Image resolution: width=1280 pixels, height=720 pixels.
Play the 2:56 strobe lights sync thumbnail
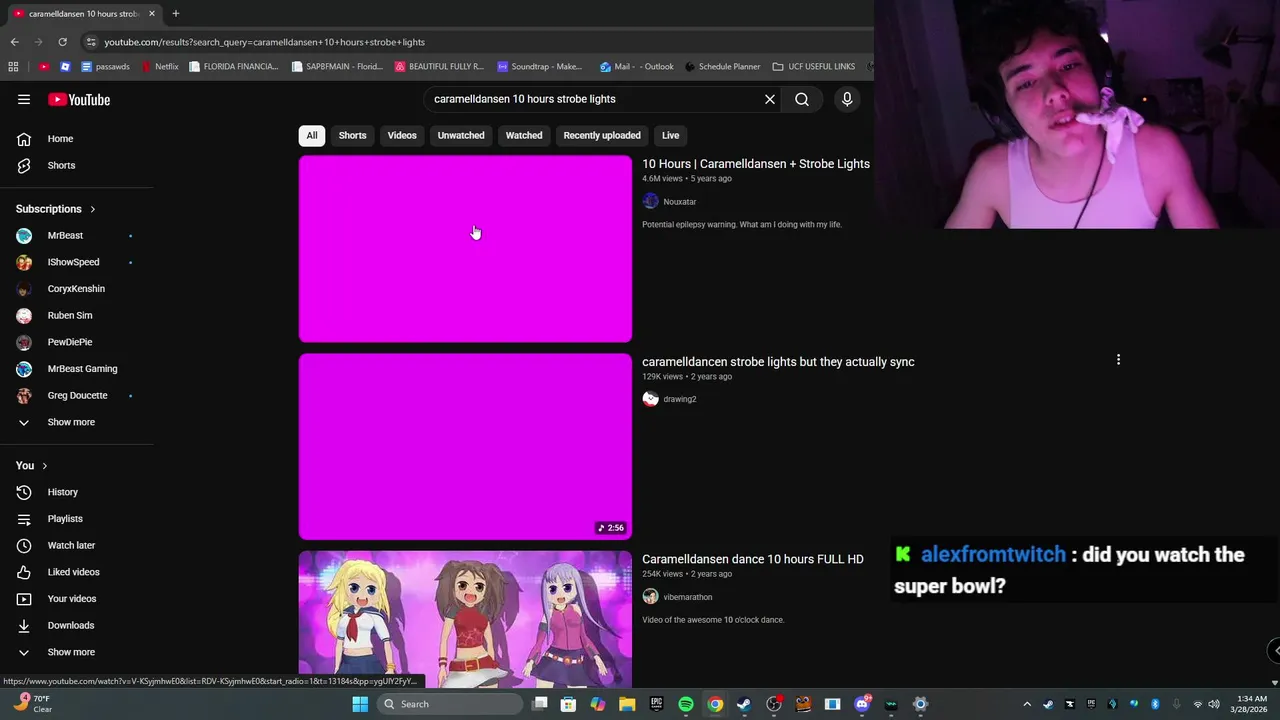pos(465,446)
